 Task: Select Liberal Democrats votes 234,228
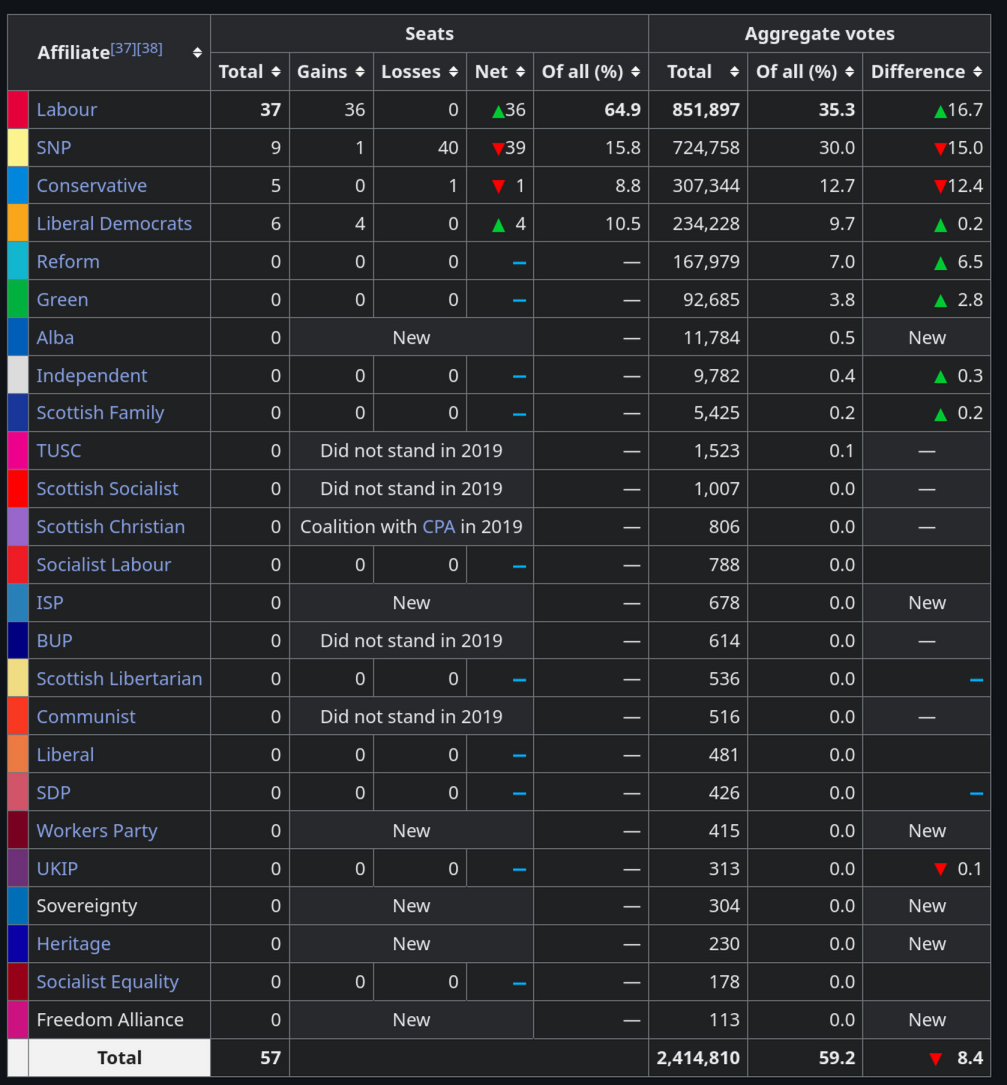706,224
